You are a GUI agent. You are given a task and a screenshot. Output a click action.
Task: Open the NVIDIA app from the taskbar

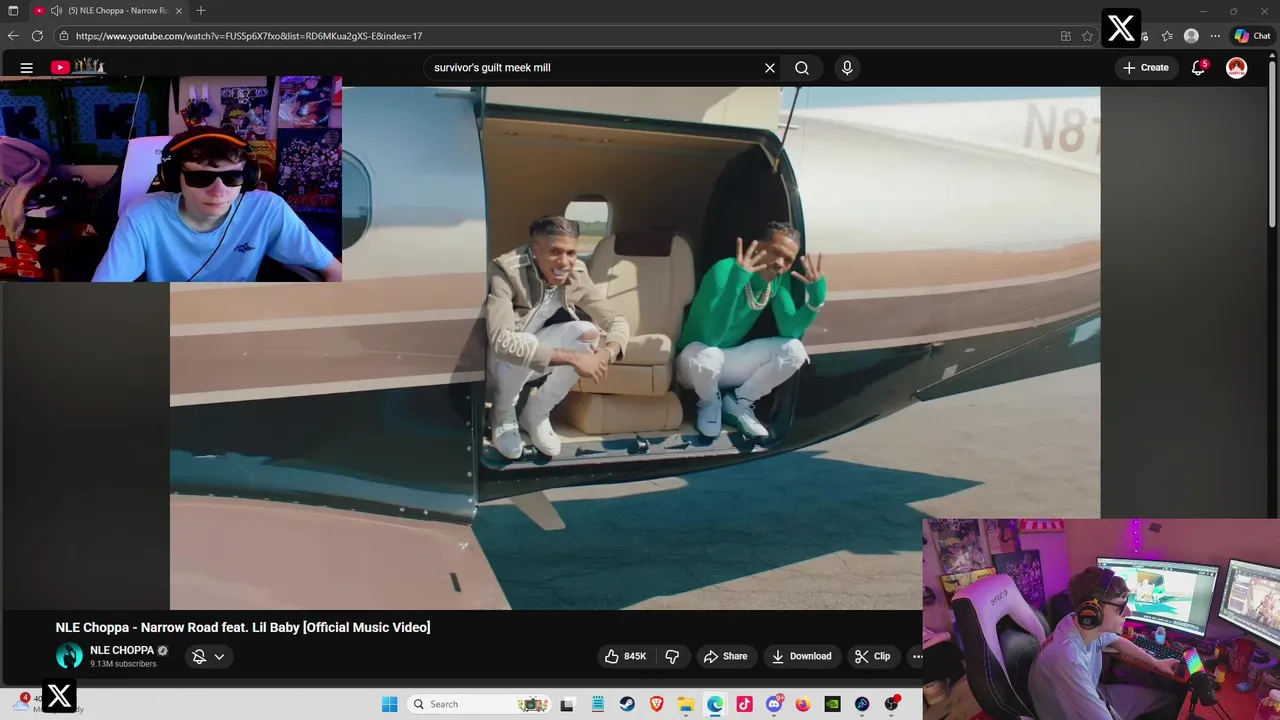(x=832, y=704)
